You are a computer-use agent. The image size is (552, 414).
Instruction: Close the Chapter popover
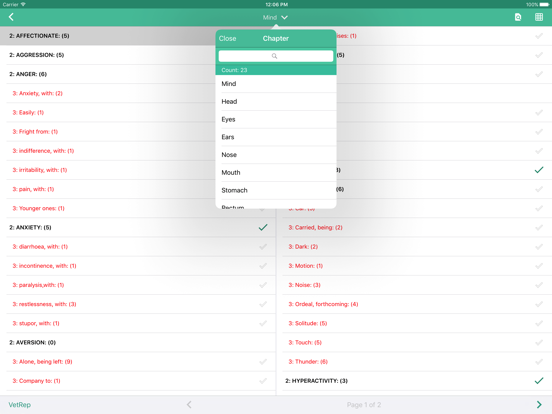(227, 38)
